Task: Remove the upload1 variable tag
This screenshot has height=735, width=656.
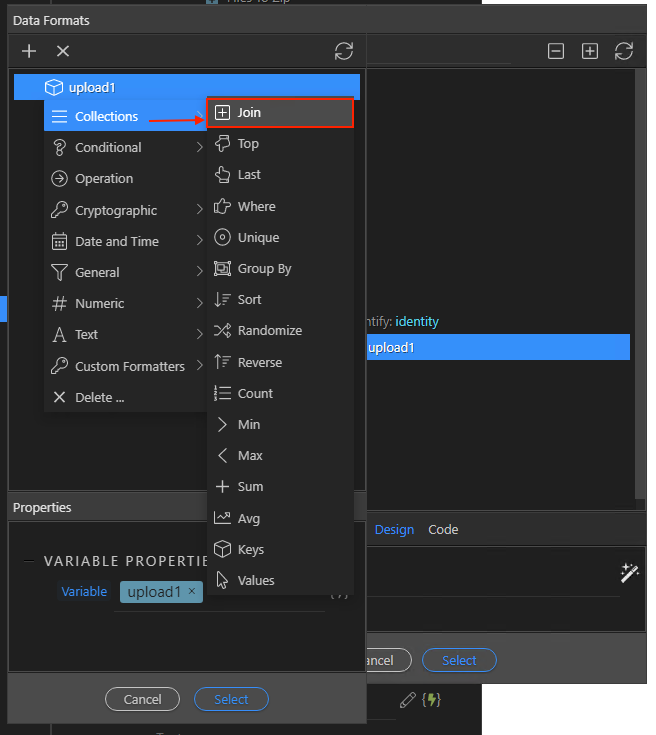Action: 192,591
